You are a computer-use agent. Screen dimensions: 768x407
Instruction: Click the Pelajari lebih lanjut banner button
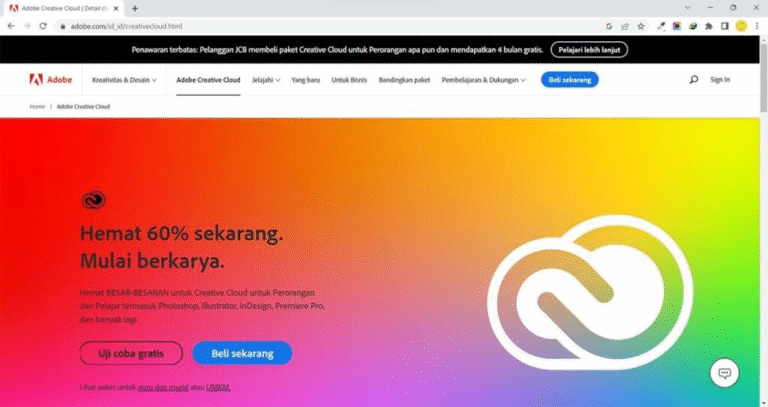pyautogui.click(x=589, y=49)
